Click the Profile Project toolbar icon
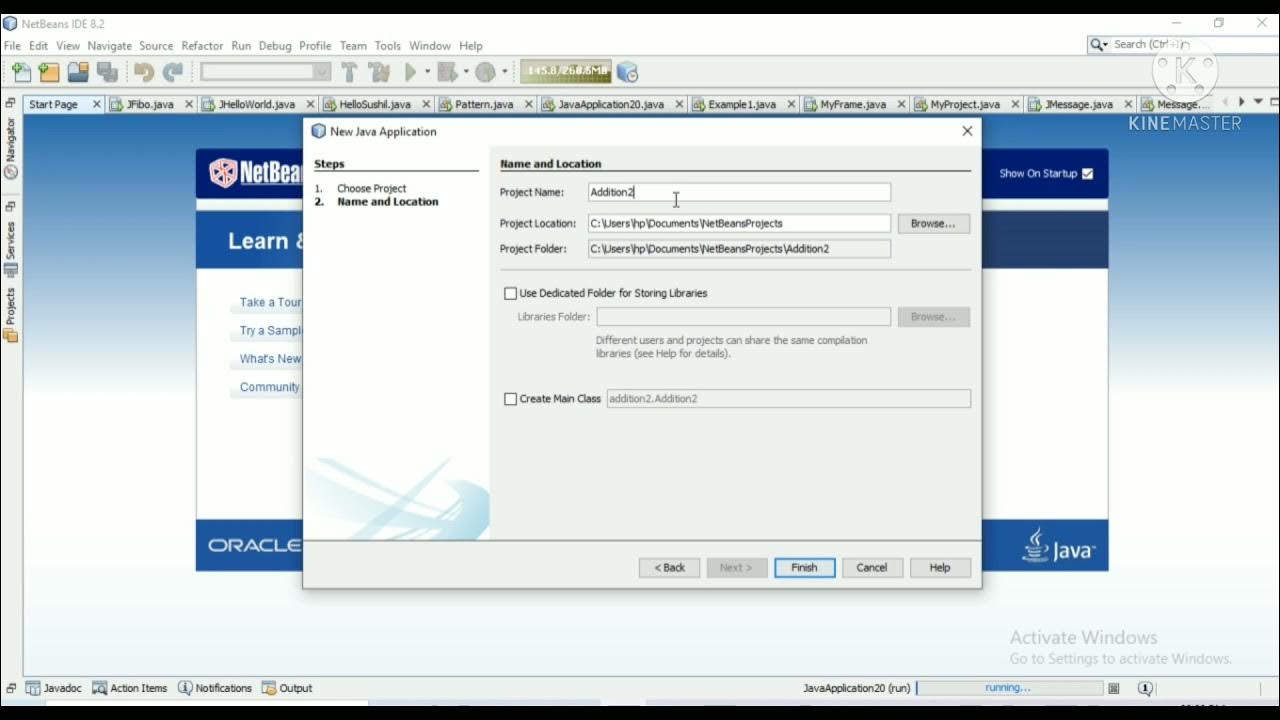The image size is (1280, 720). click(x=485, y=72)
